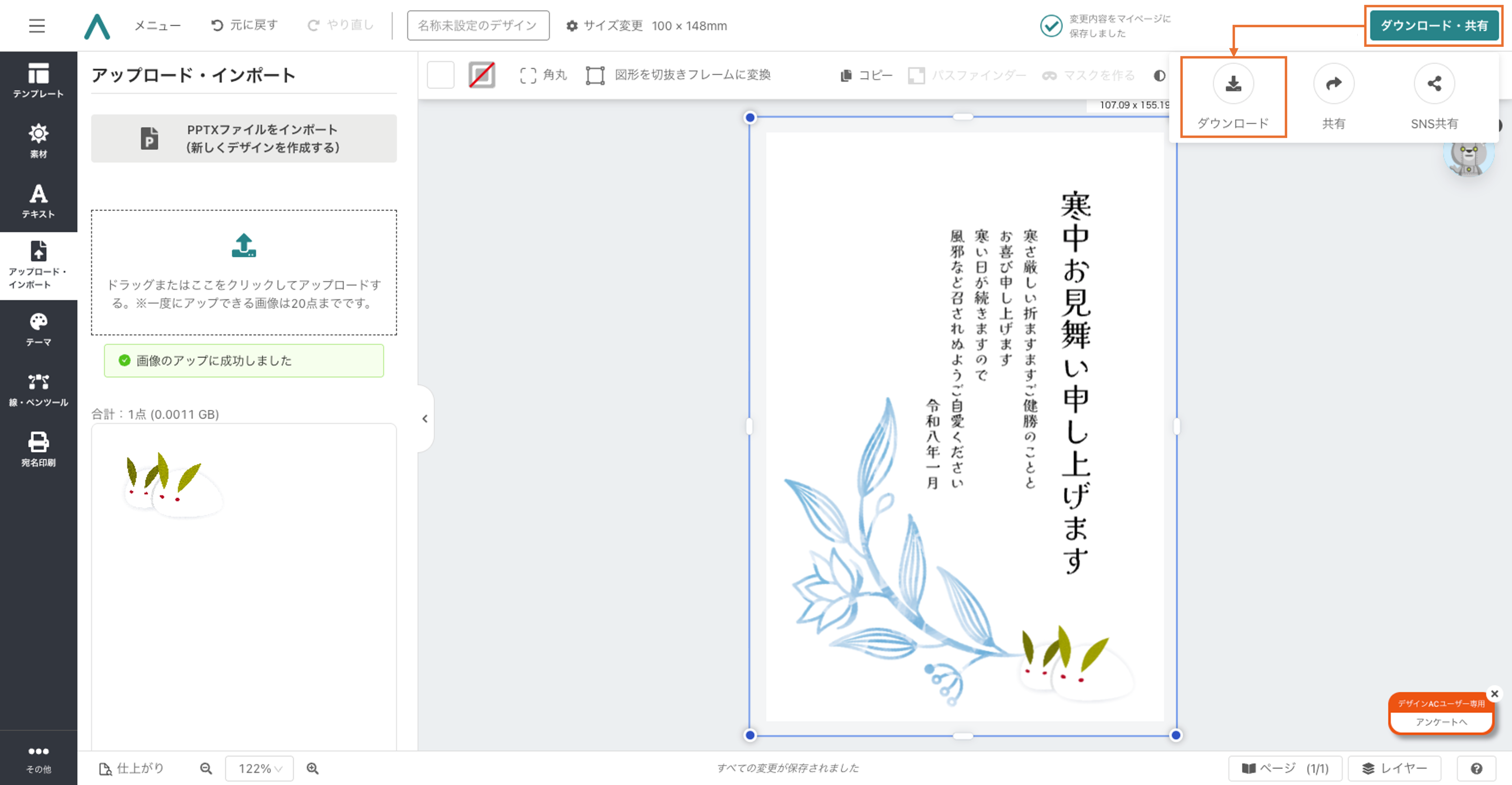1512x785 pixels.
Task: Select the no-stroke red slash swatch
Action: (482, 75)
